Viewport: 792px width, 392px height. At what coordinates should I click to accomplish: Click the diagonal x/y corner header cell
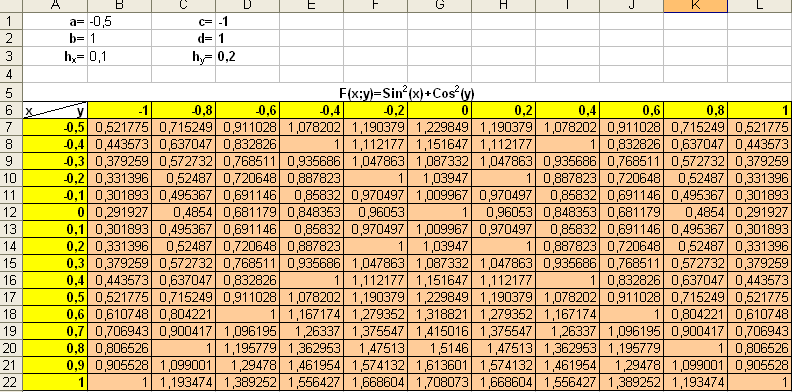pyautogui.click(x=56, y=110)
